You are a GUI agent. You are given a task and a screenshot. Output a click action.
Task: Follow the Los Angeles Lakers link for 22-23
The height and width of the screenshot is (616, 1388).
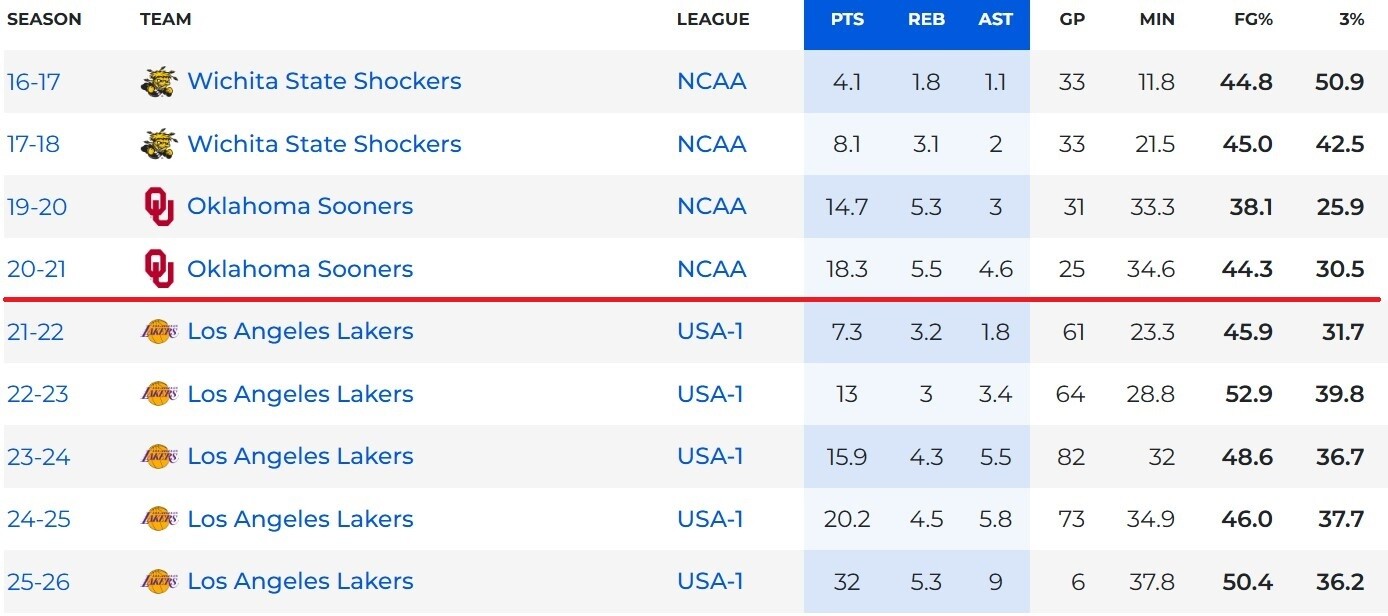300,394
